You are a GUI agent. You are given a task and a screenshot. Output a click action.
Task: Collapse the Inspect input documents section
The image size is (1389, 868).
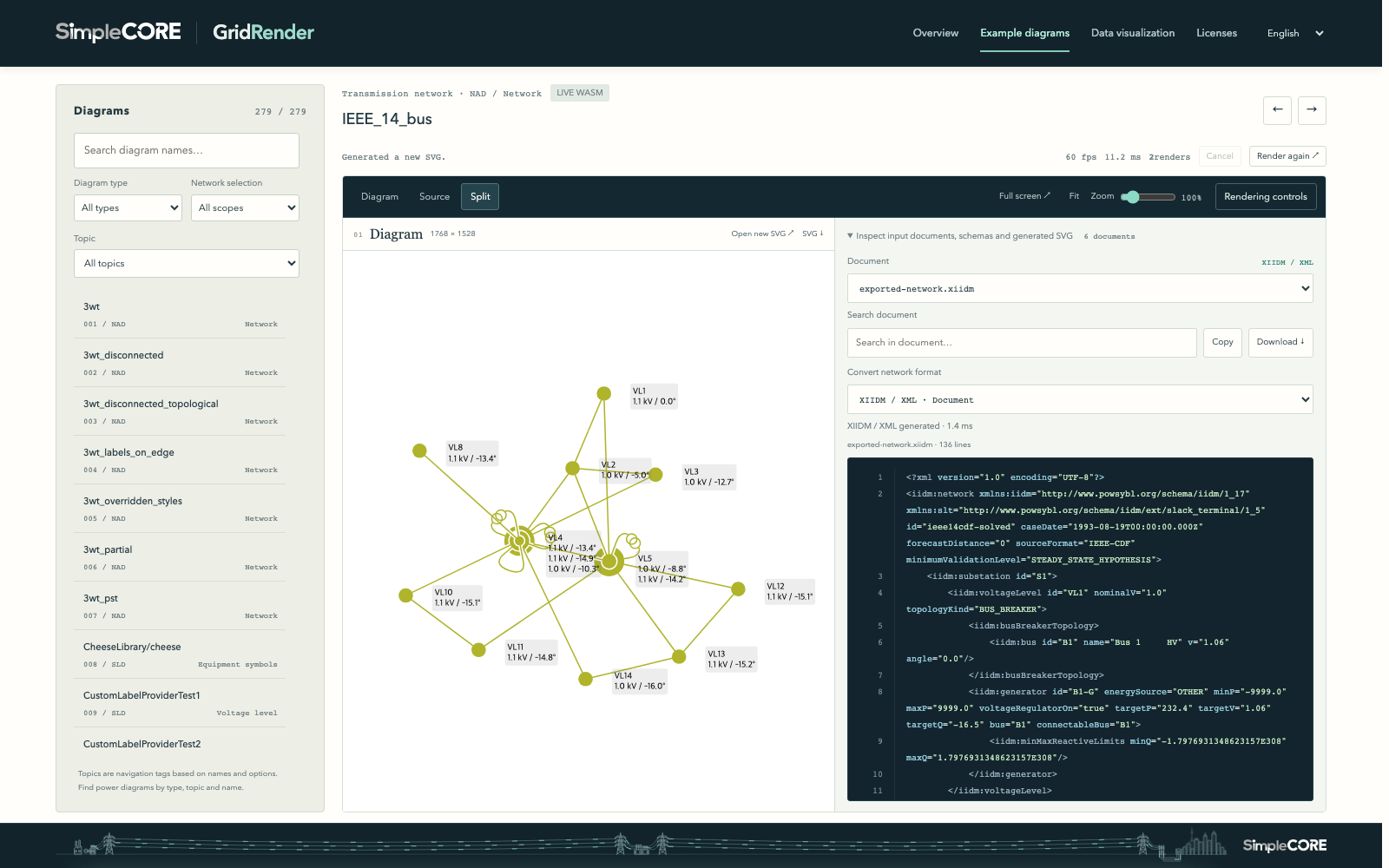(960, 236)
